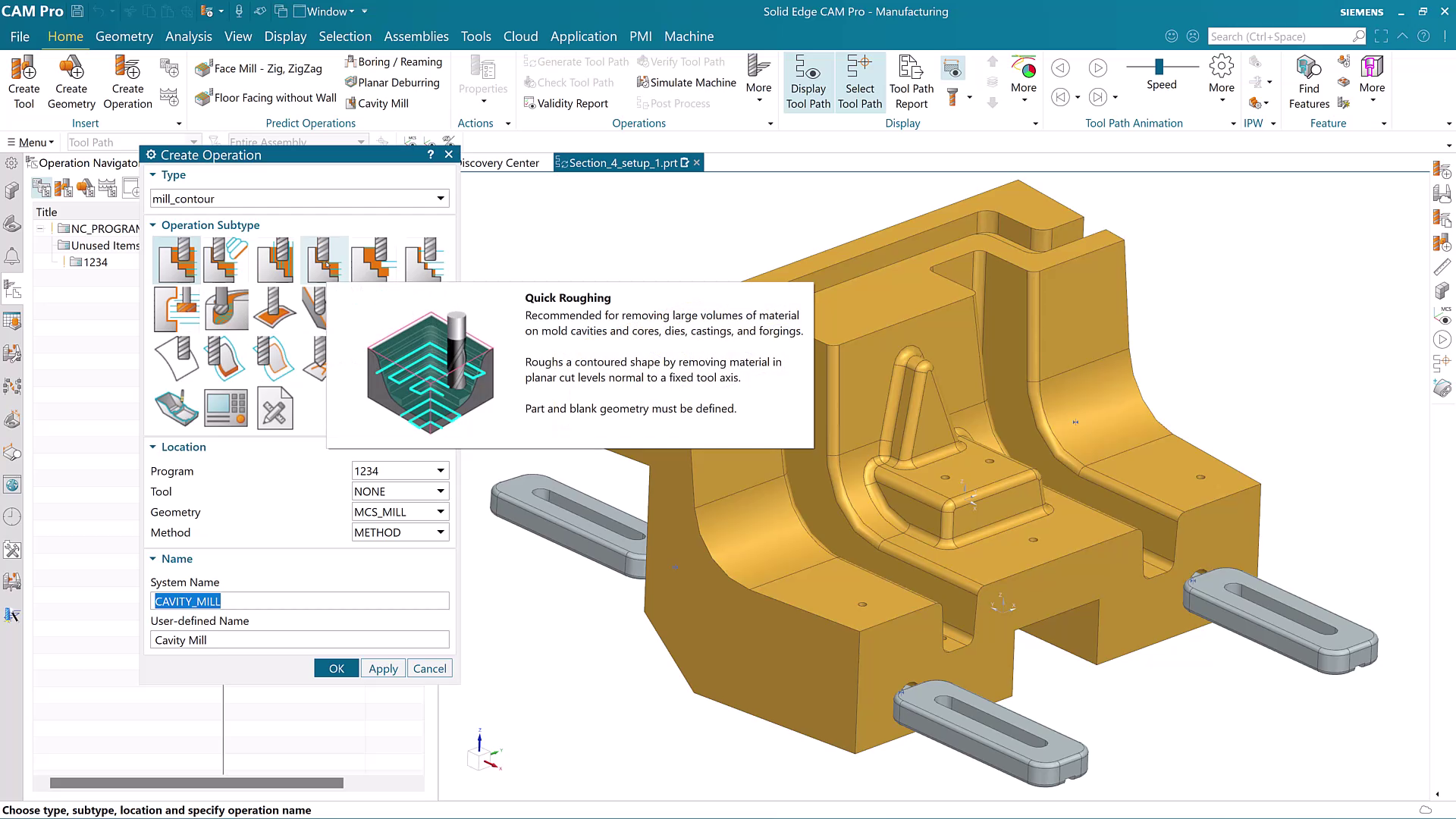Select the Quick Roughing operation subtype icon
1456x819 pixels.
click(x=325, y=259)
